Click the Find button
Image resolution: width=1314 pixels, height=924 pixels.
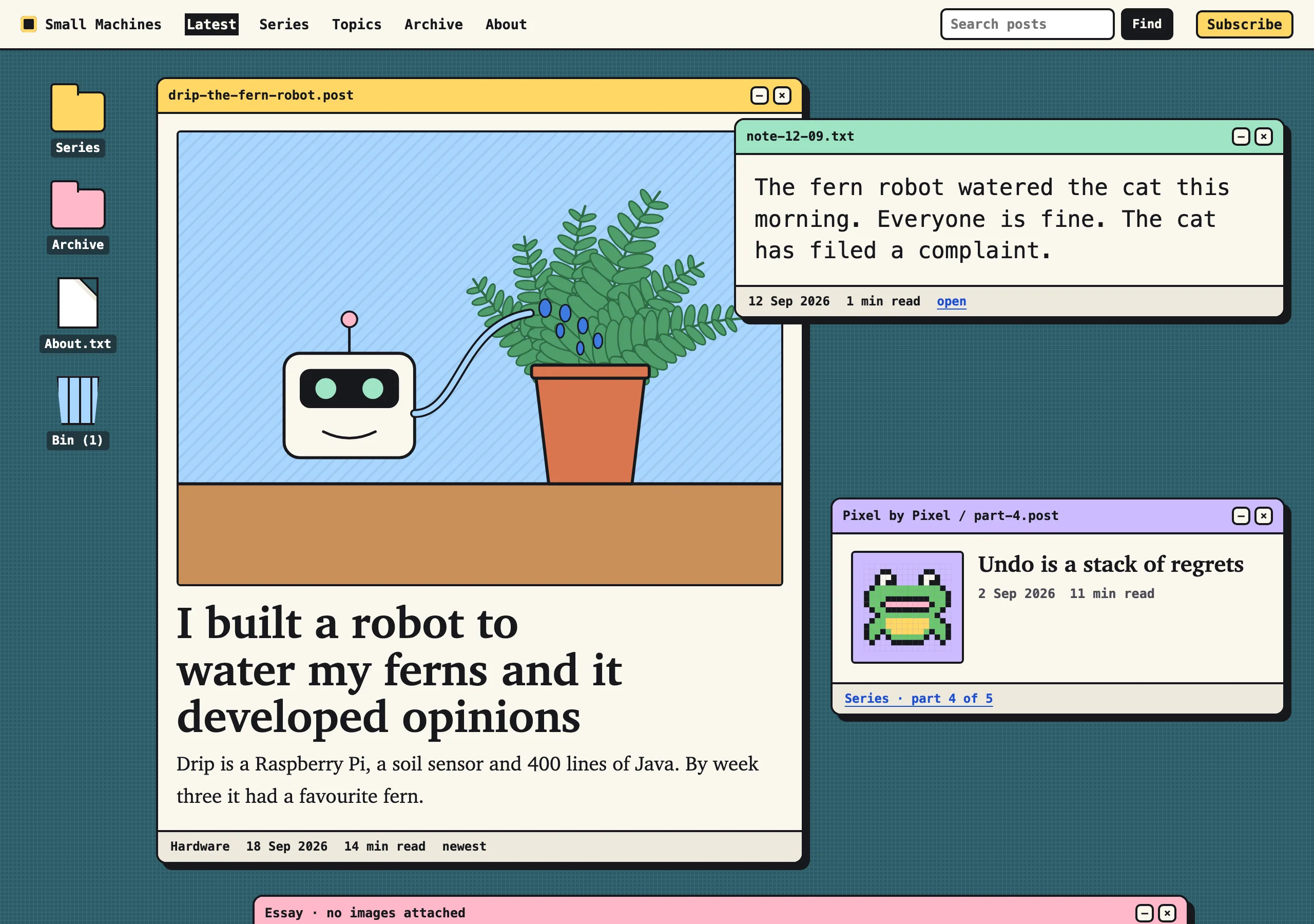[1147, 24]
